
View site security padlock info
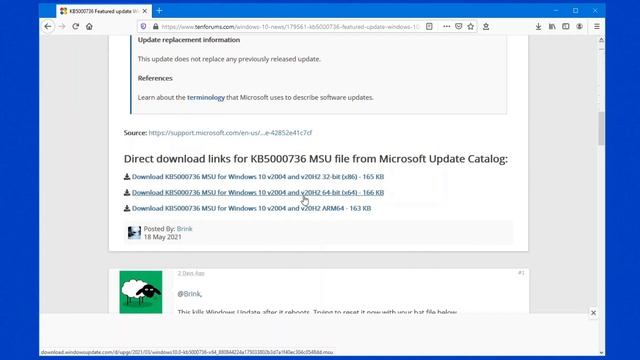156,27
